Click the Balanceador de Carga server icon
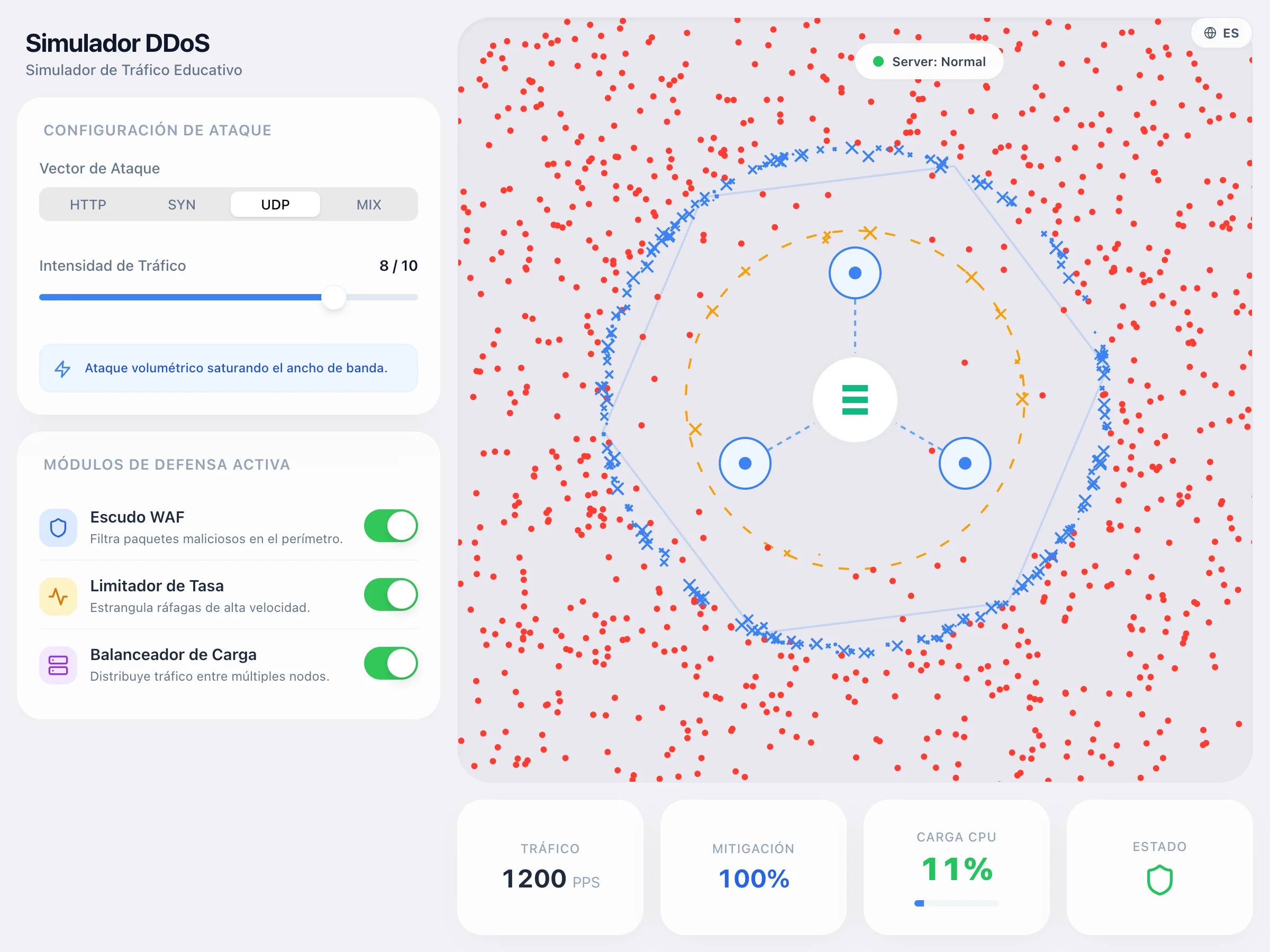The height and width of the screenshot is (952, 1270). [x=57, y=664]
